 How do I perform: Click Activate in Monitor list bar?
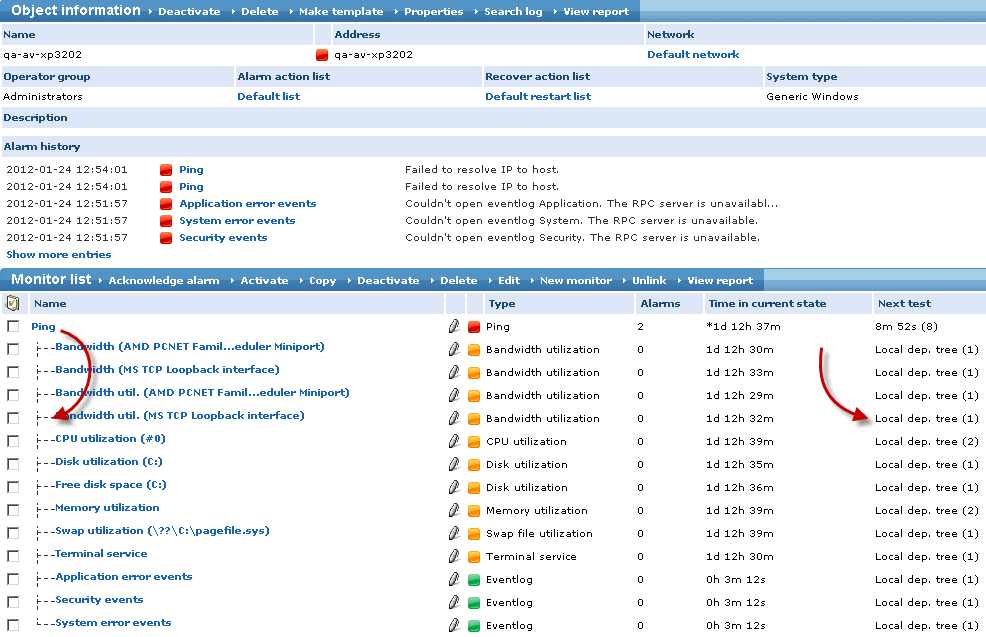pyautogui.click(x=264, y=280)
